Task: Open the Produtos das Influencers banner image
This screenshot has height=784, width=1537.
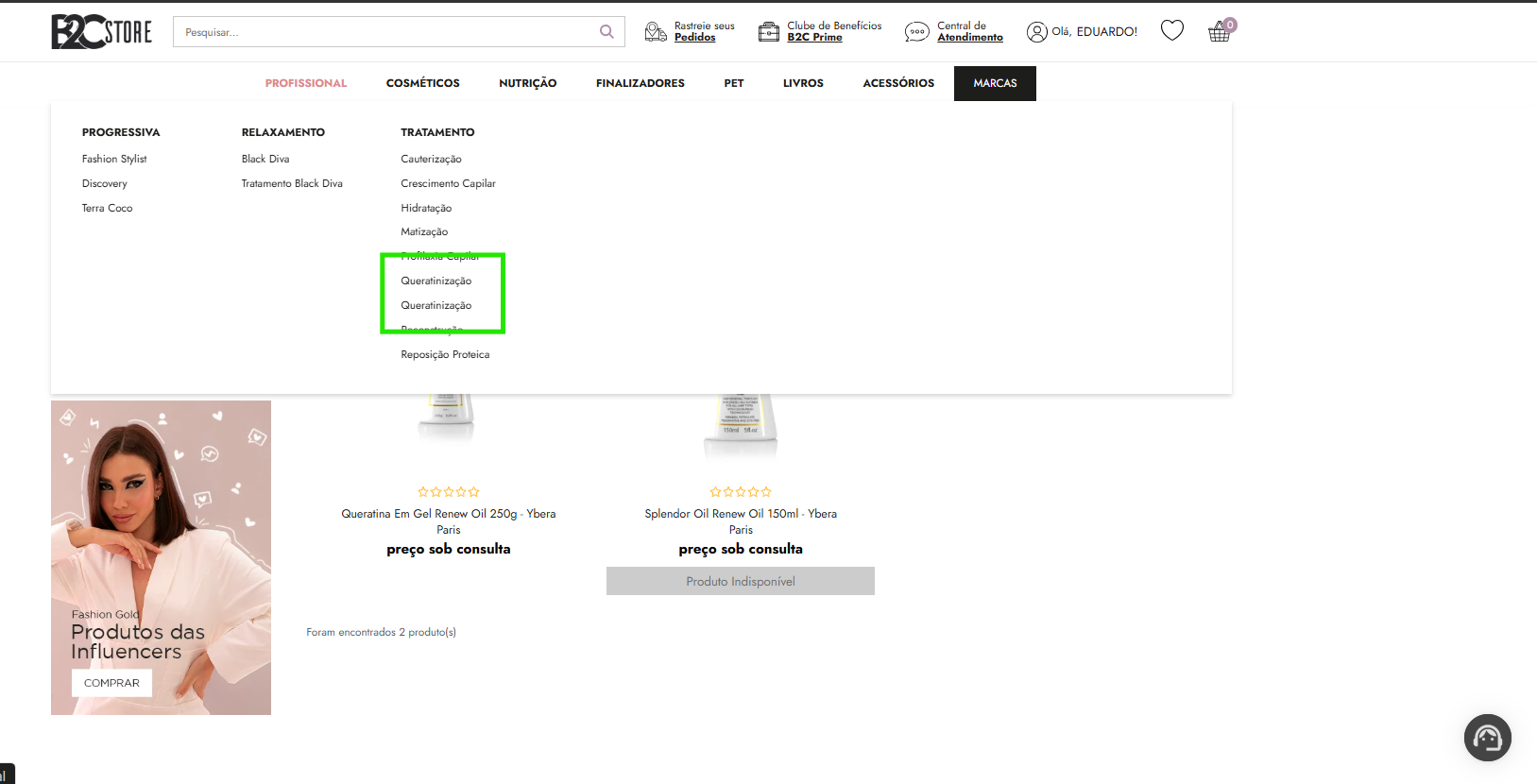Action: coord(161,557)
